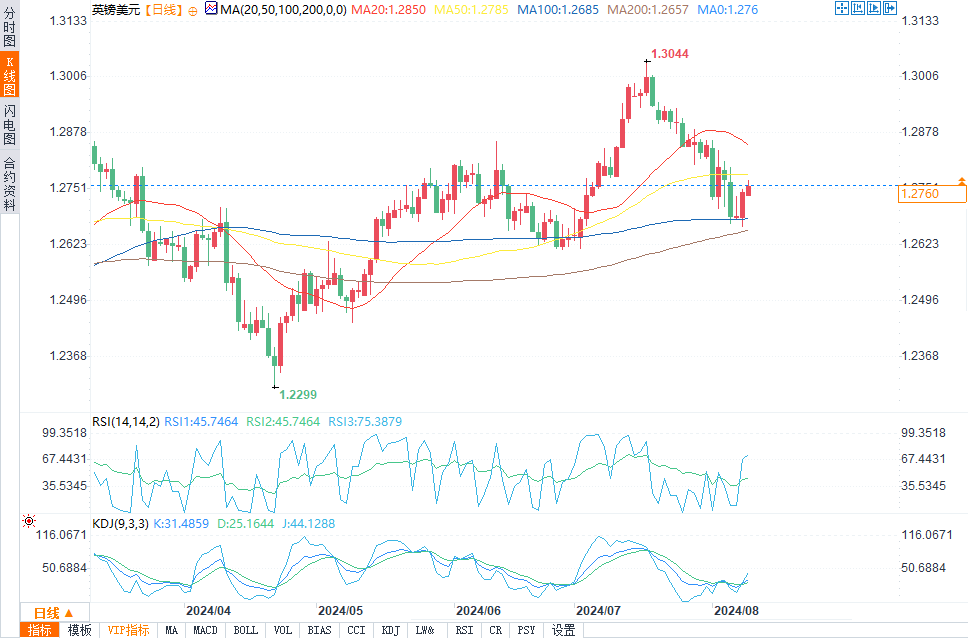Click the 2024/05 date label on the time axis
The image size is (968, 638).
pos(340,611)
